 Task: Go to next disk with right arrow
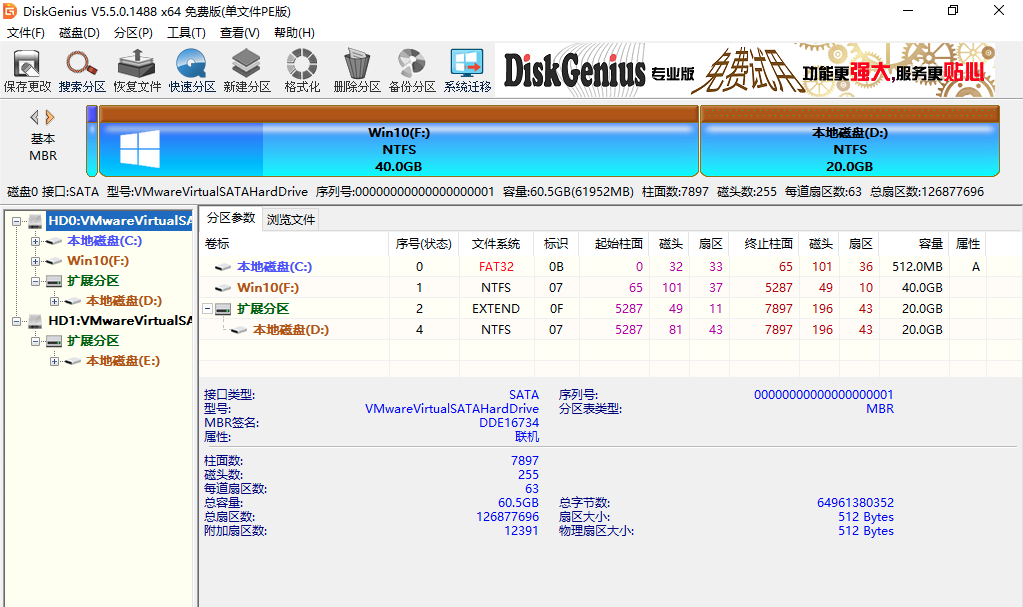tap(50, 117)
